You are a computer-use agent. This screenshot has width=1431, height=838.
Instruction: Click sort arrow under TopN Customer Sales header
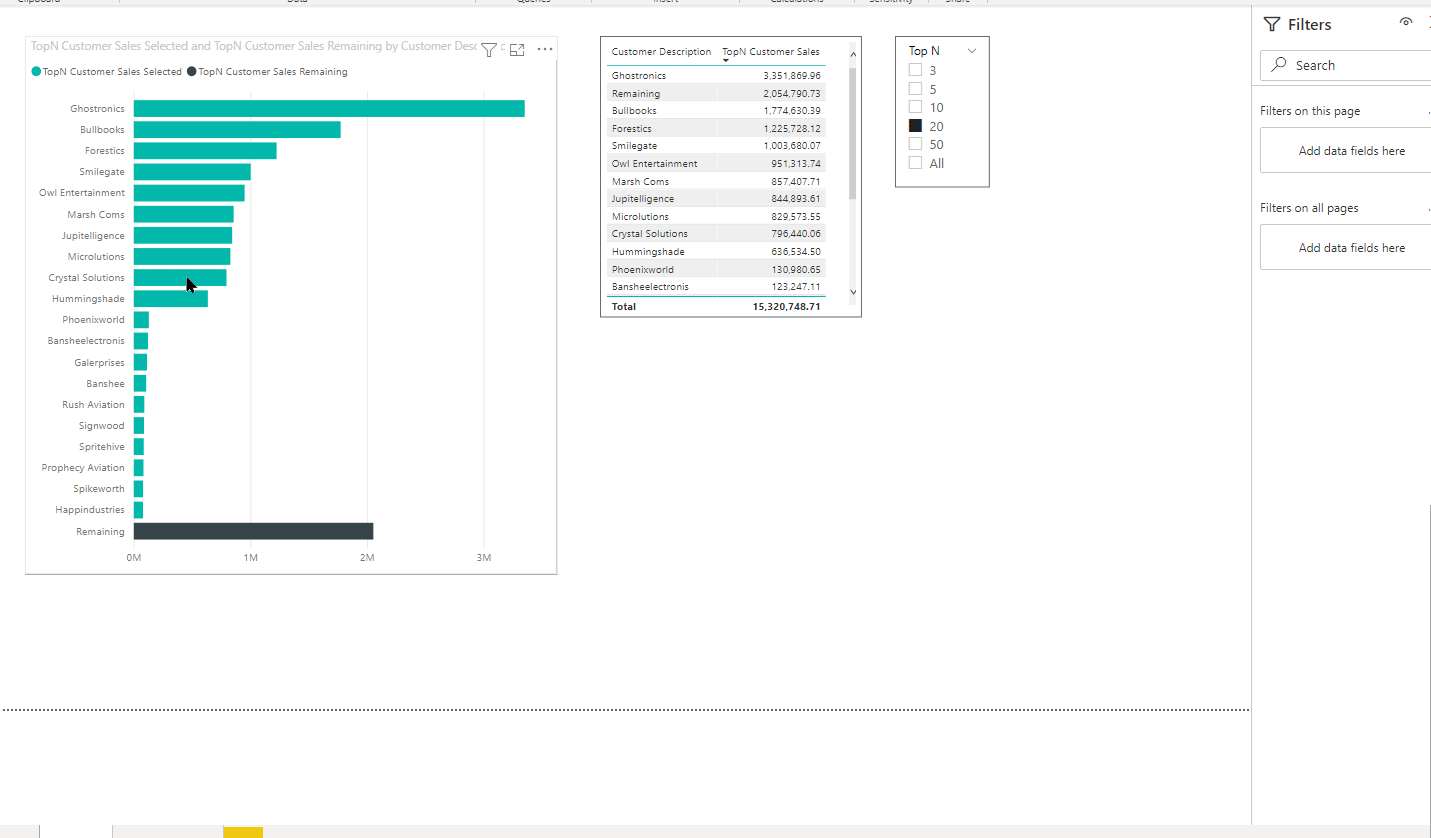(726, 61)
